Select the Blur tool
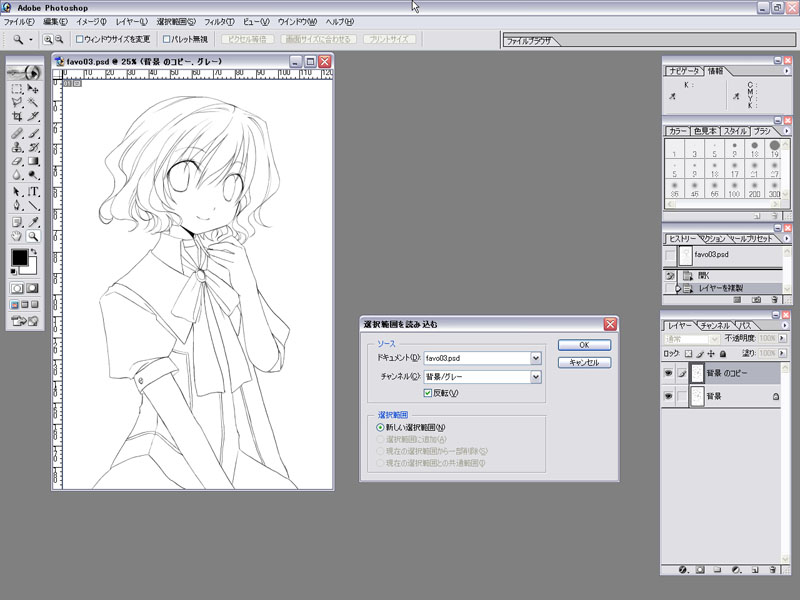 coord(17,175)
